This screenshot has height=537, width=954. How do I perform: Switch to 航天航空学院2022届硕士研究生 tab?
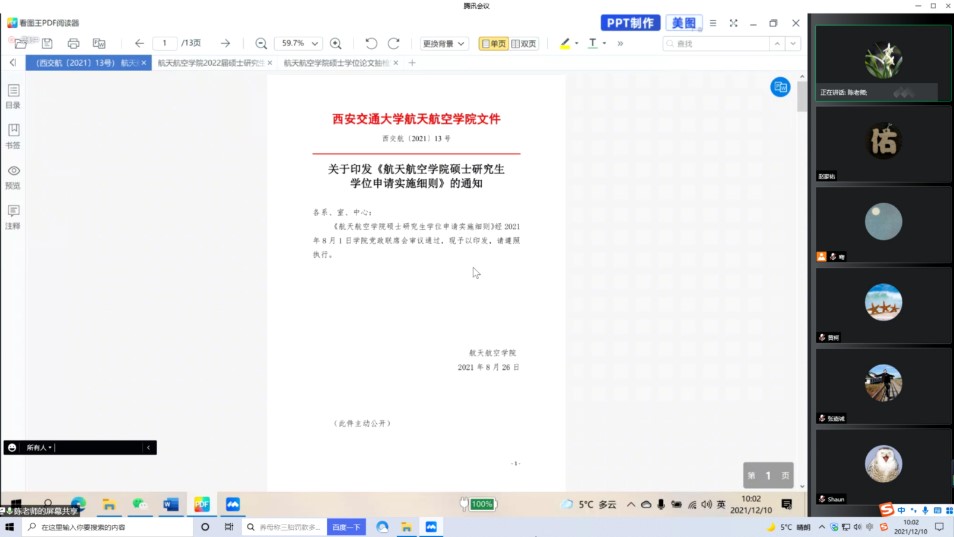(211, 63)
